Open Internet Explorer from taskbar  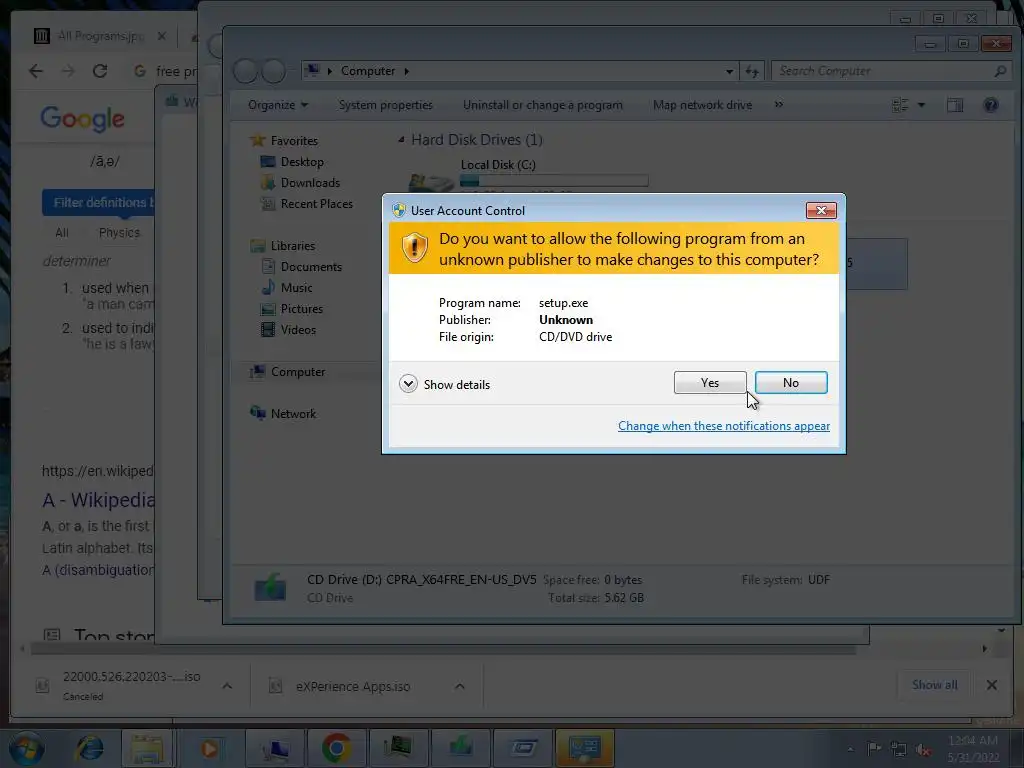coord(89,748)
